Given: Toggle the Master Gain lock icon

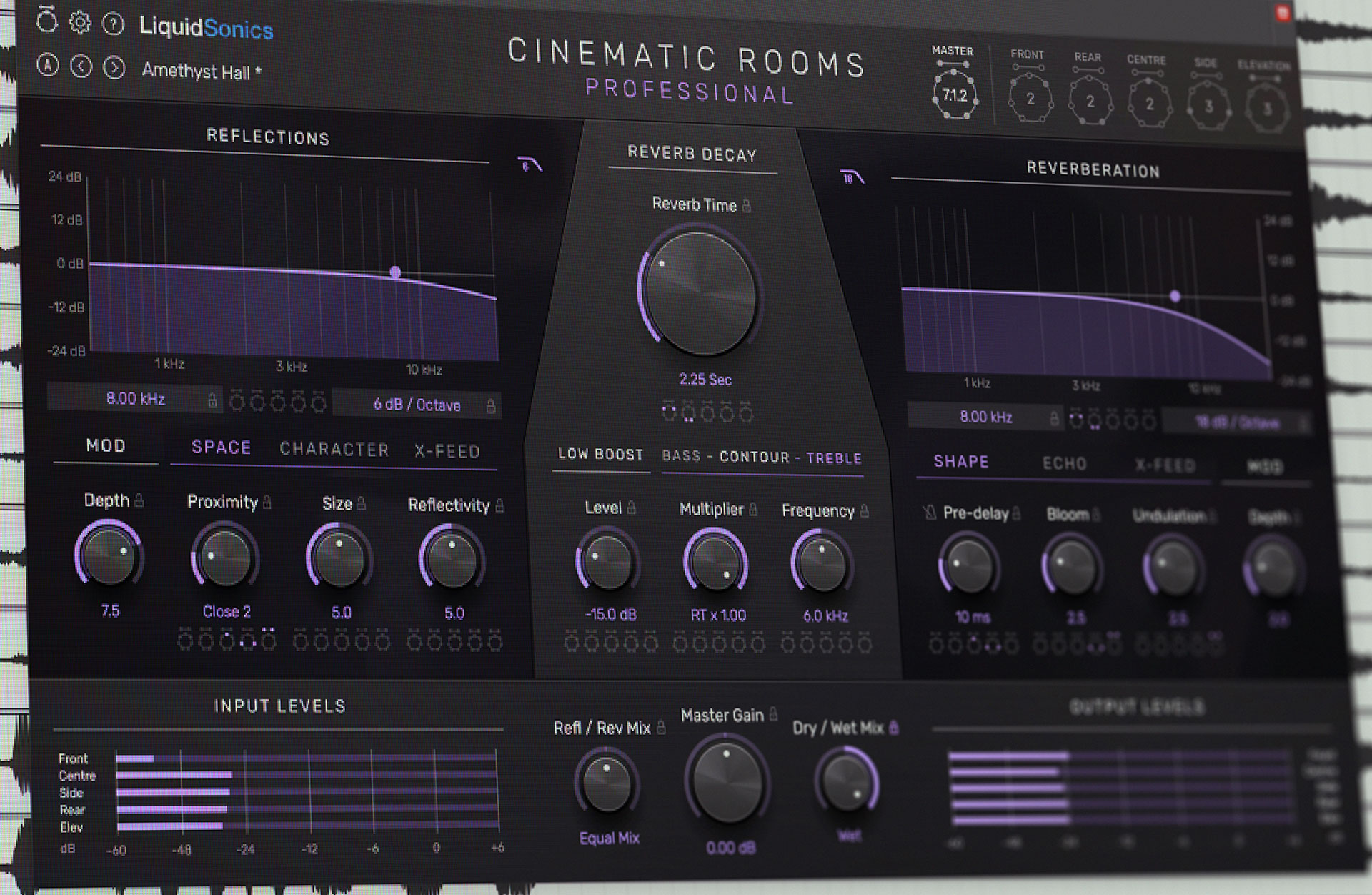Looking at the screenshot, I should pyautogui.click(x=773, y=713).
